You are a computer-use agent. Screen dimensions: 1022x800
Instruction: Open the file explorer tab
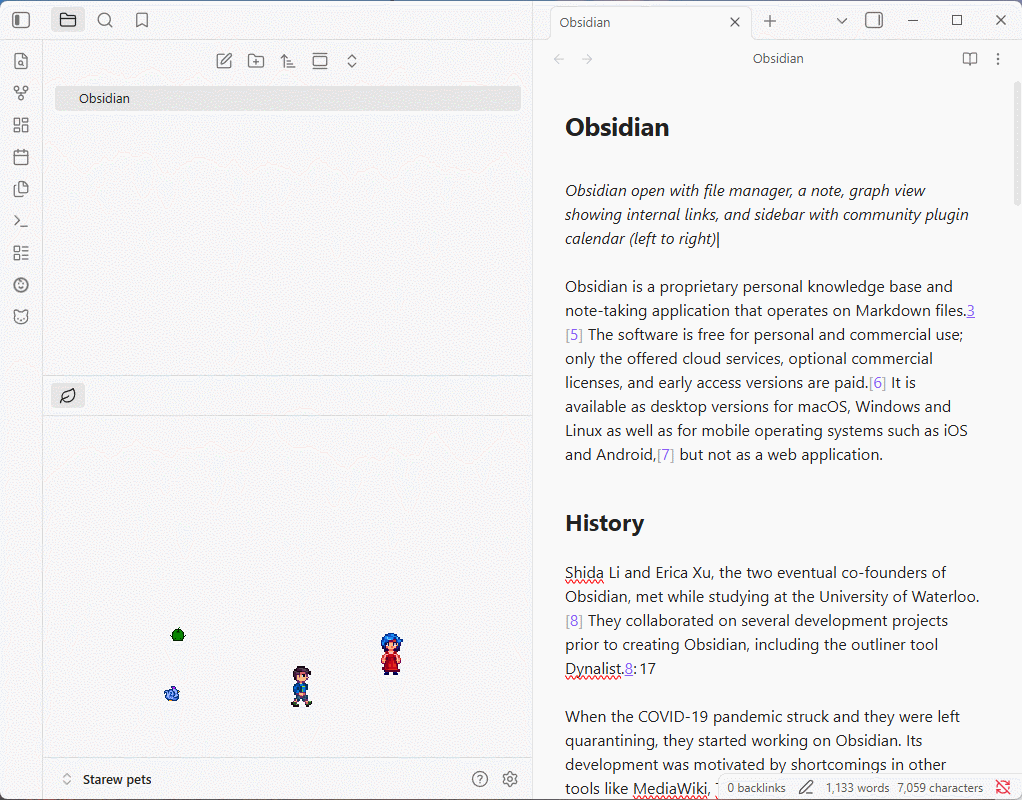tap(68, 20)
